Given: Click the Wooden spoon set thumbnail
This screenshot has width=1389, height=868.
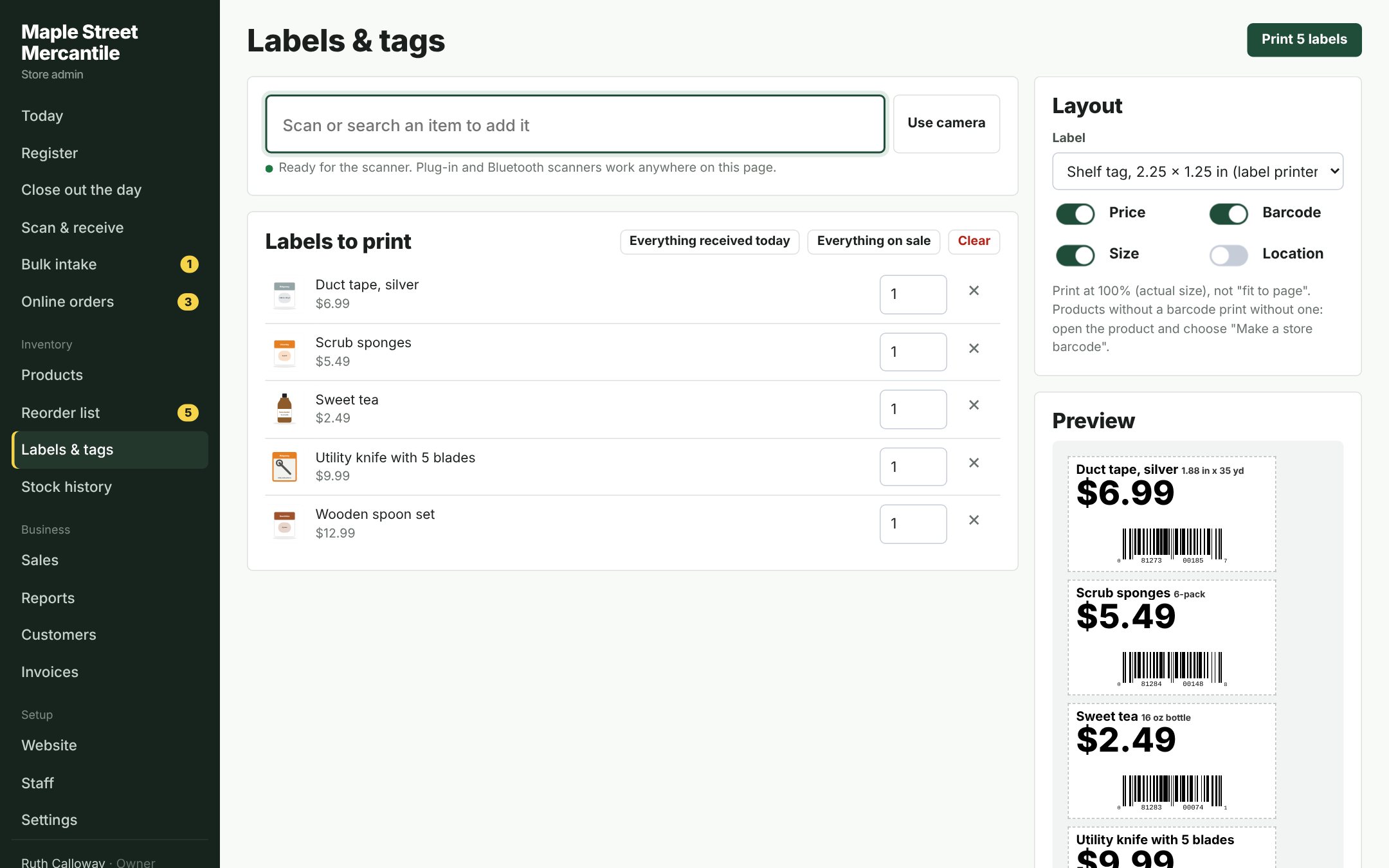Looking at the screenshot, I should pyautogui.click(x=284, y=524).
